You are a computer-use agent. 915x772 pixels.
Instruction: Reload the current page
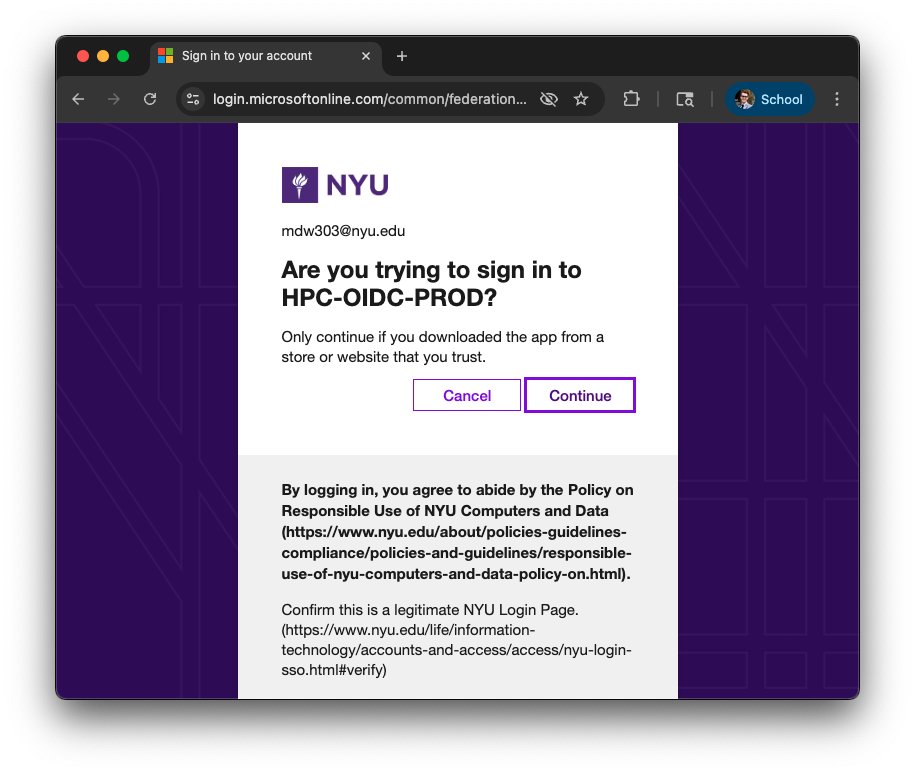(x=150, y=99)
